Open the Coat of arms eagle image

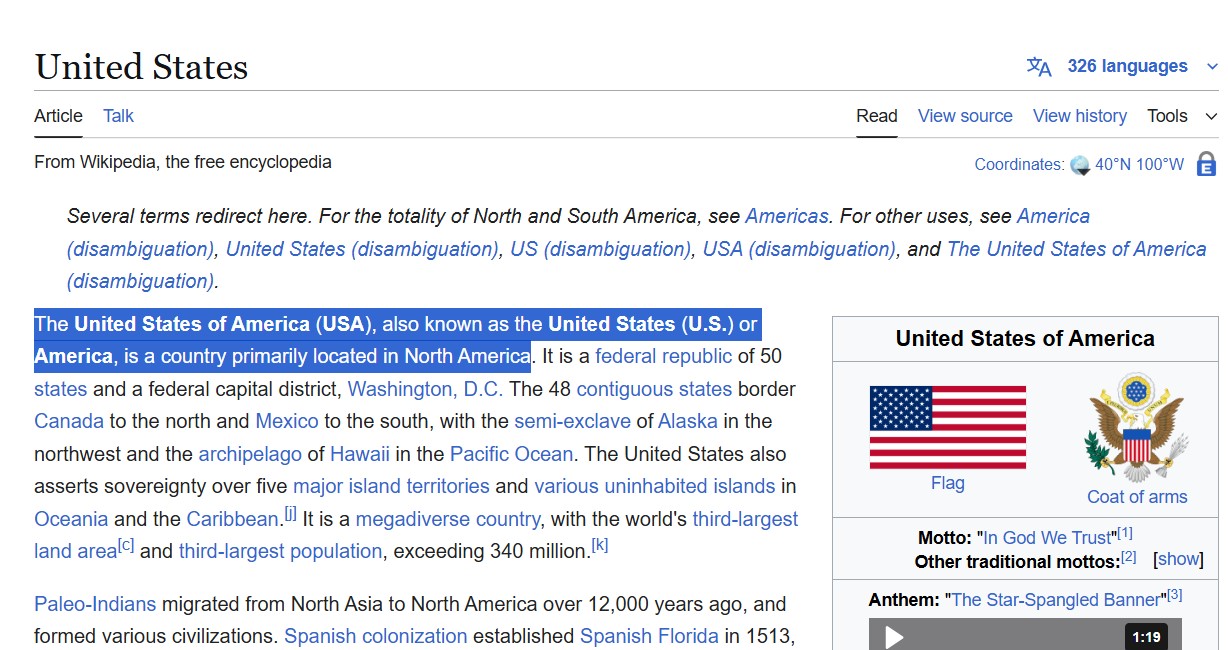click(x=1137, y=427)
